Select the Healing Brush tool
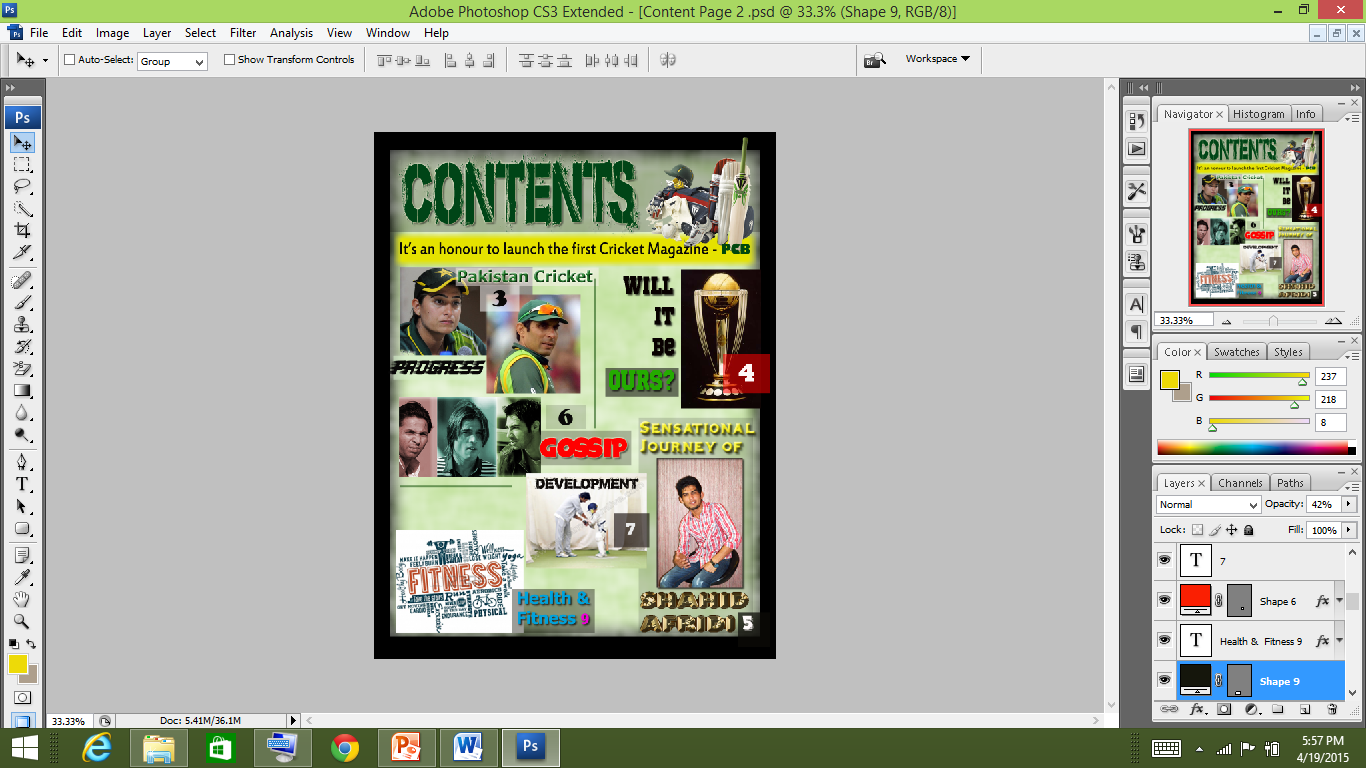 22,281
